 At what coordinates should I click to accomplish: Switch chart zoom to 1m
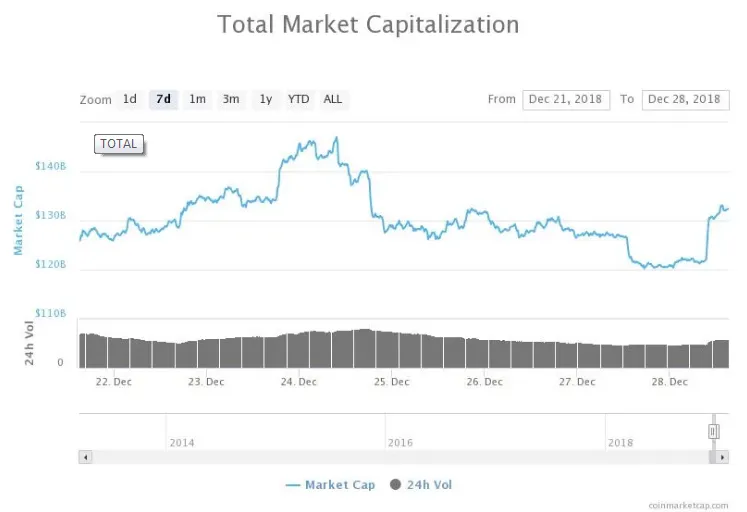(x=197, y=99)
